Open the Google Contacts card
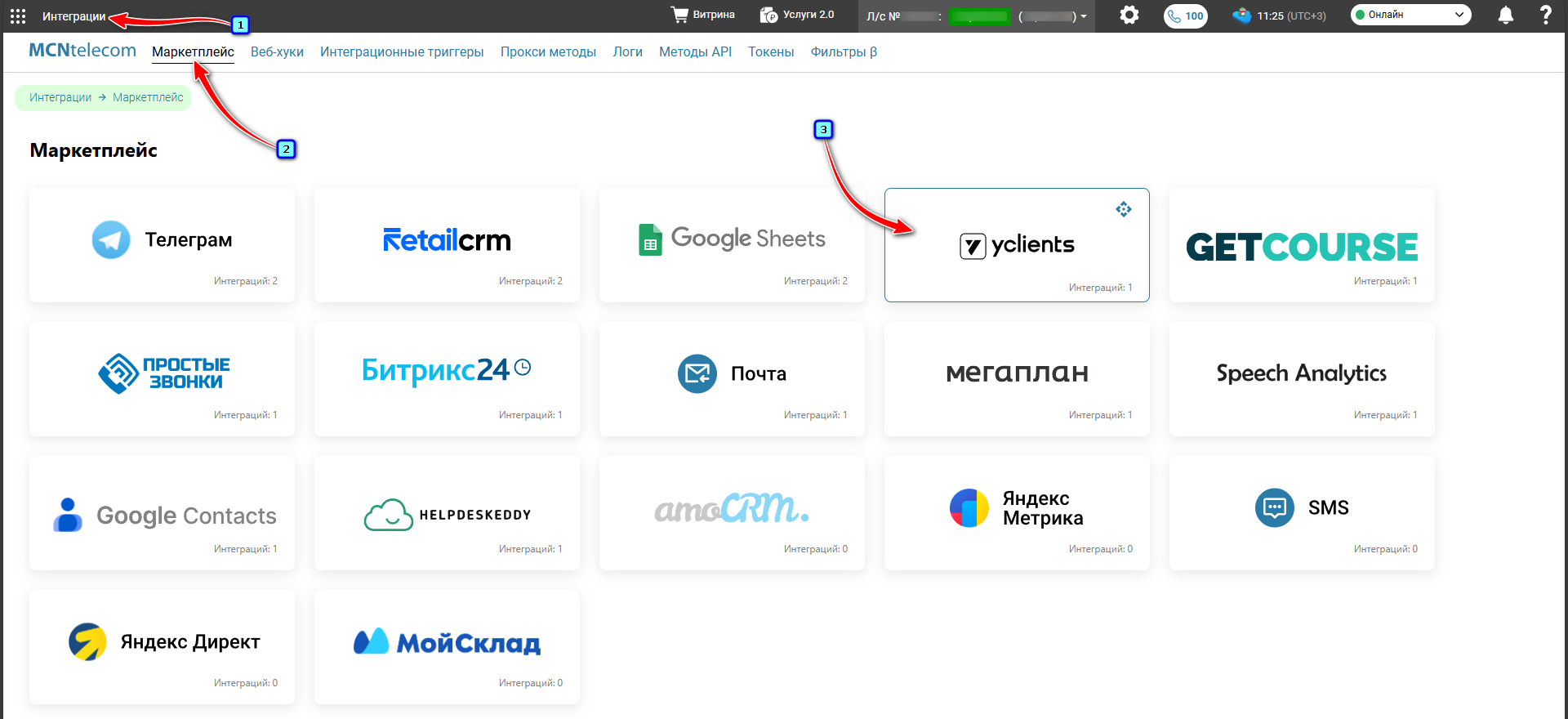The height and width of the screenshot is (719, 1568). [x=162, y=513]
